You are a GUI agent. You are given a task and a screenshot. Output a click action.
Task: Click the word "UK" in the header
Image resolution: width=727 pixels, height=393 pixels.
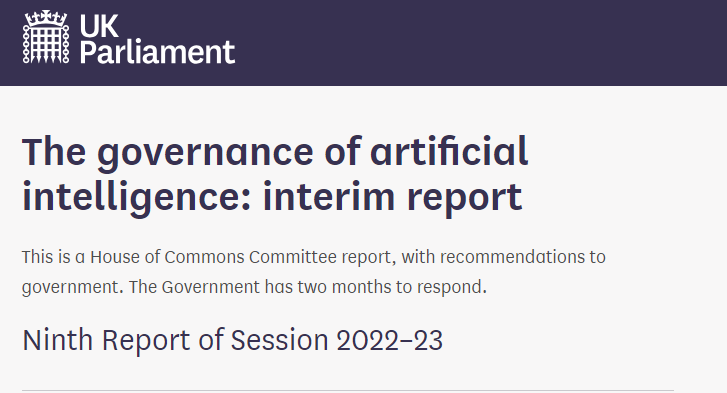tap(99, 26)
